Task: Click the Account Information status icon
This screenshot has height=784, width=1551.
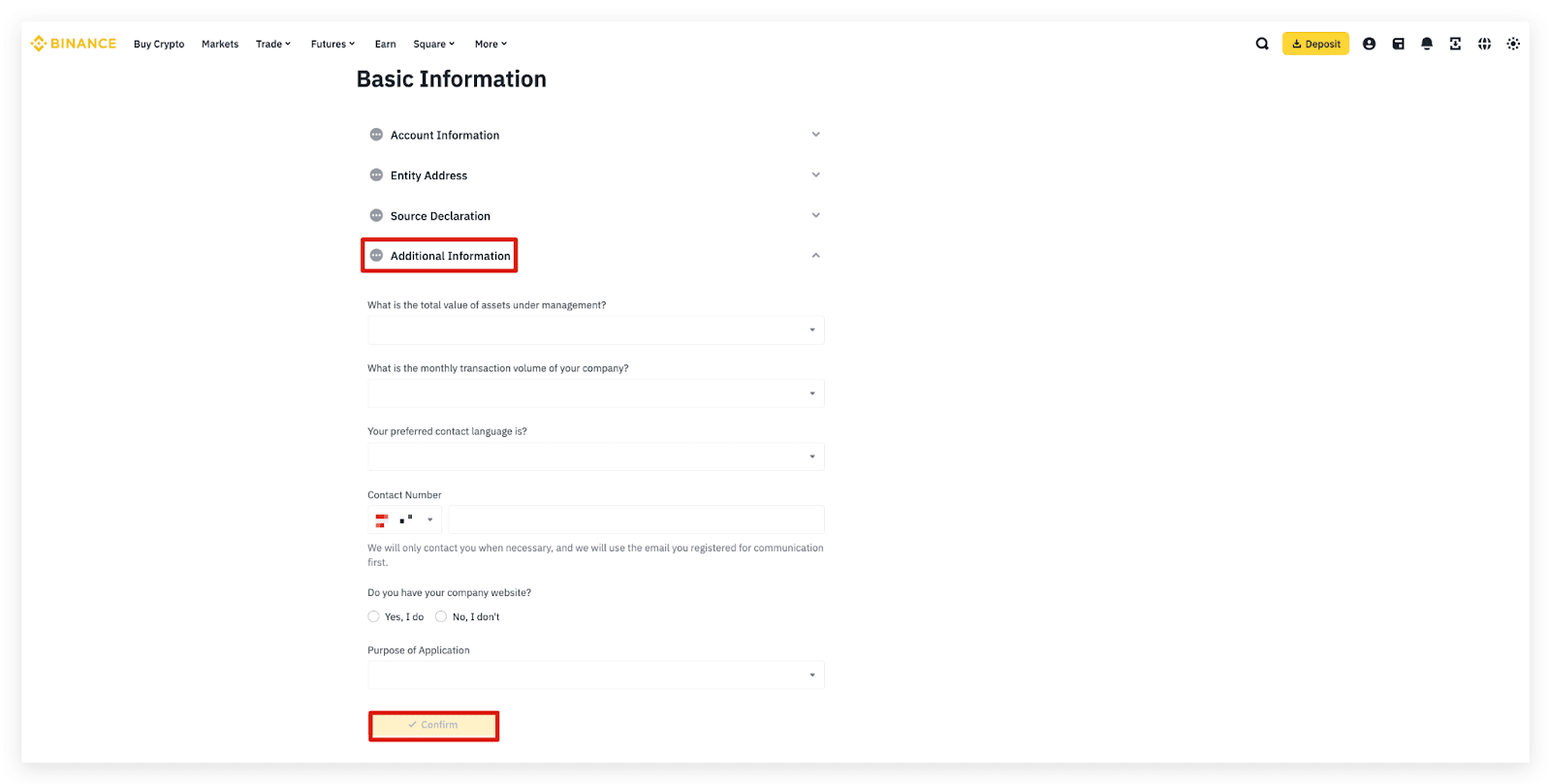Action: [x=376, y=135]
